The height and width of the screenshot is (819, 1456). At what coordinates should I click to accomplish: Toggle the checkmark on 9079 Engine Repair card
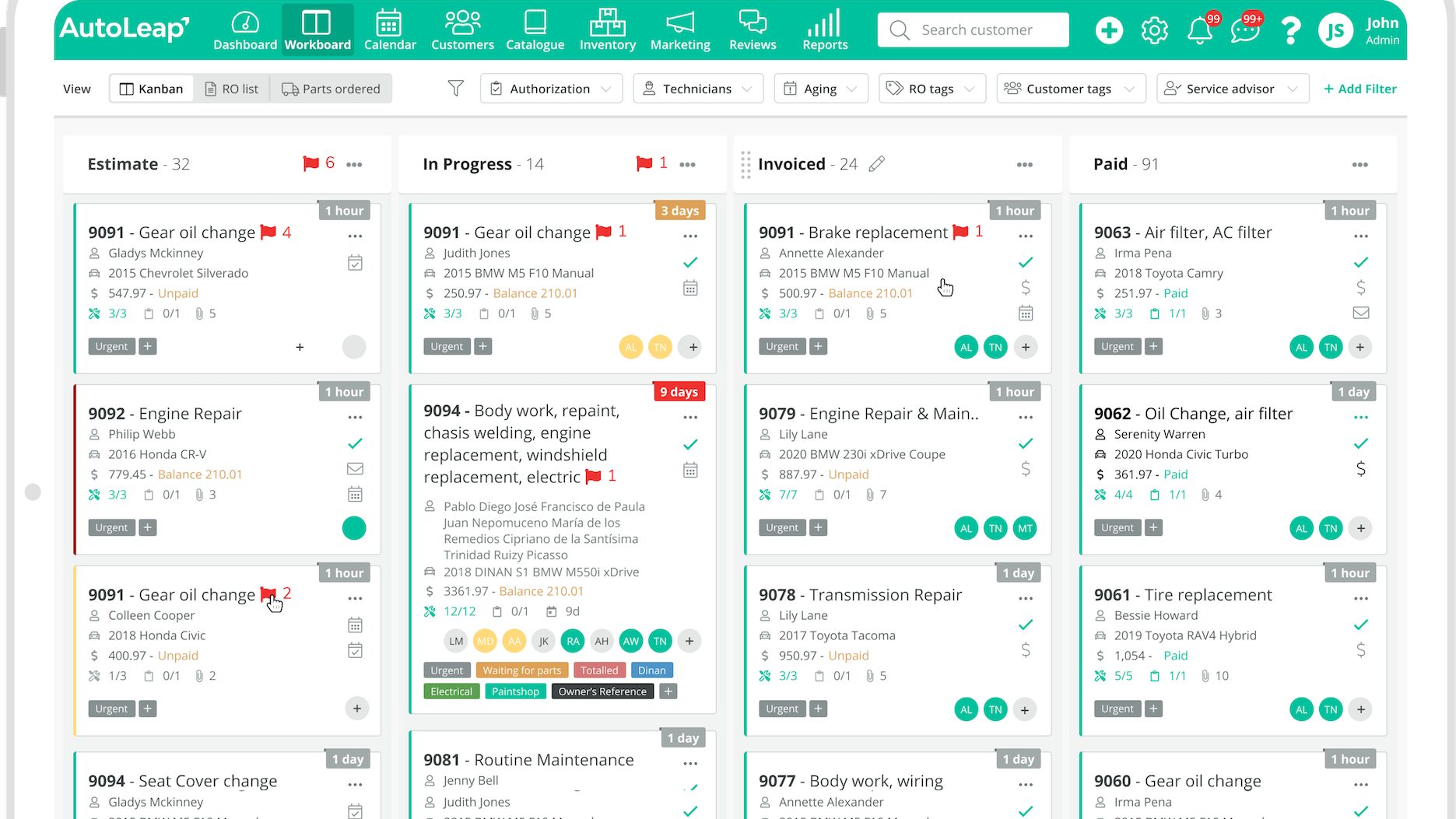tap(1026, 443)
